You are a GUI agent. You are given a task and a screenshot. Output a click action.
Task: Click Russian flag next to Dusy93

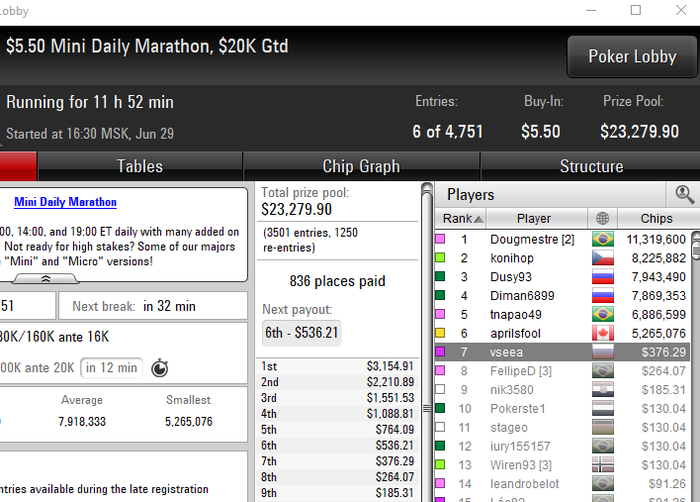[603, 277]
